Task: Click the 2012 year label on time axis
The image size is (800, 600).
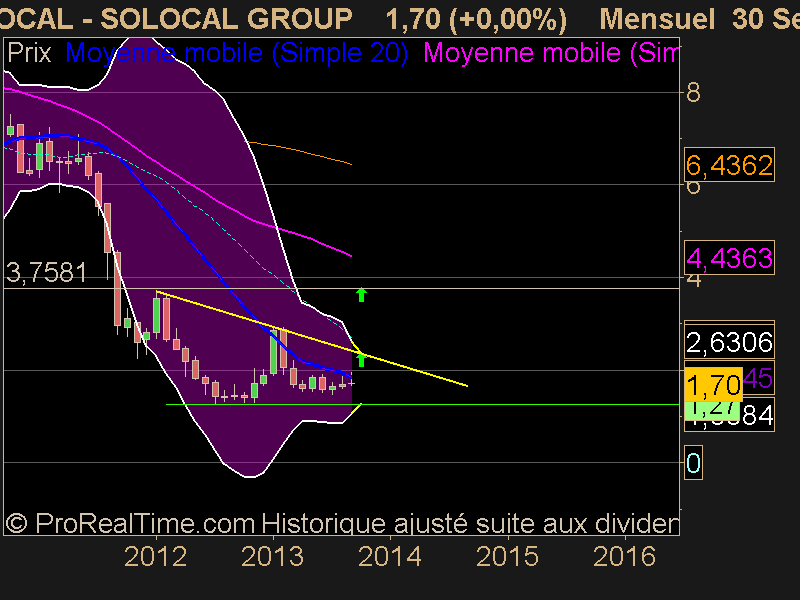Action: tap(156, 556)
